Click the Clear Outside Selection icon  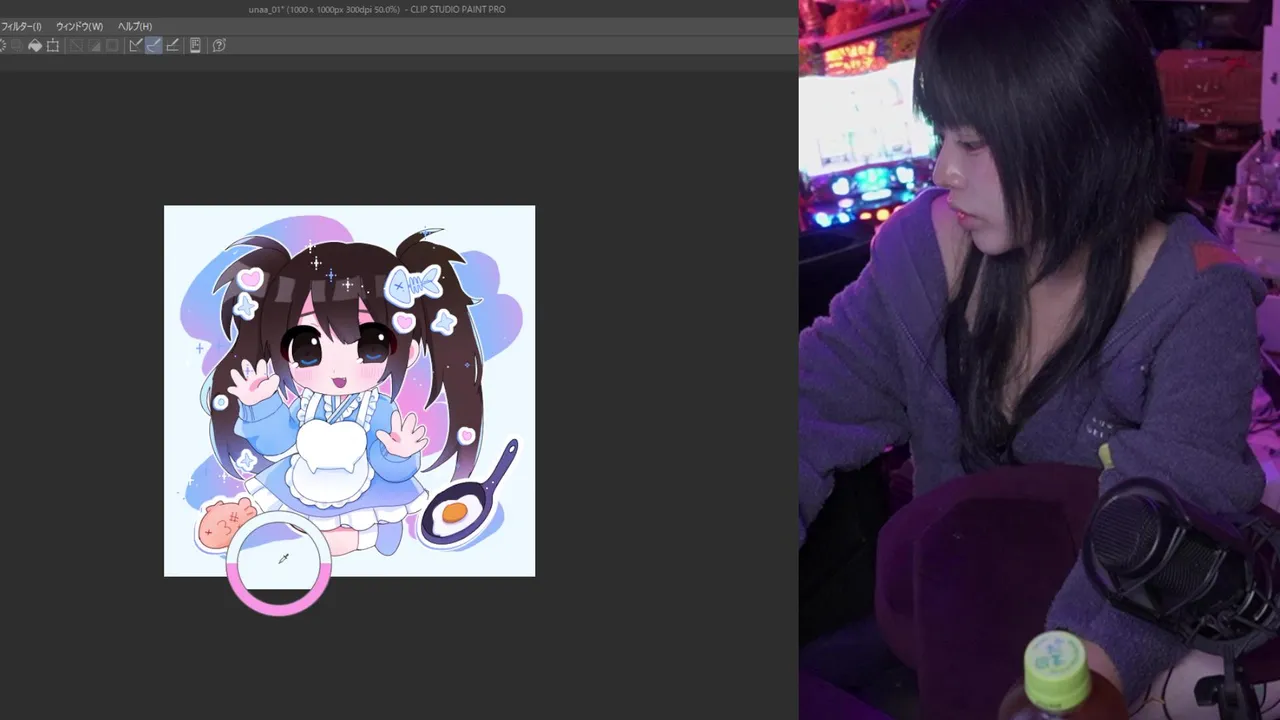(x=17, y=45)
